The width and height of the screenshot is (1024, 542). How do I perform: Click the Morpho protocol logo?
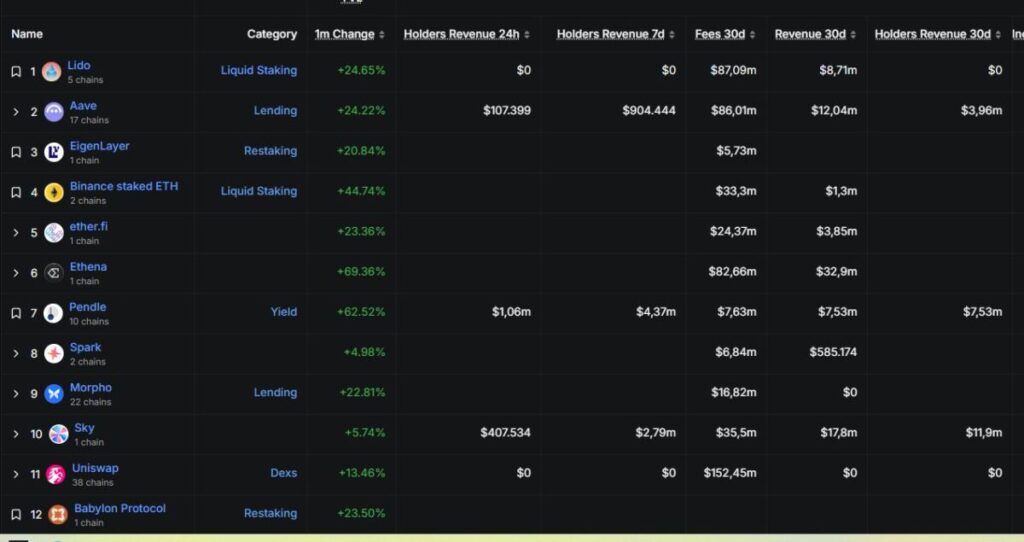tap(54, 394)
